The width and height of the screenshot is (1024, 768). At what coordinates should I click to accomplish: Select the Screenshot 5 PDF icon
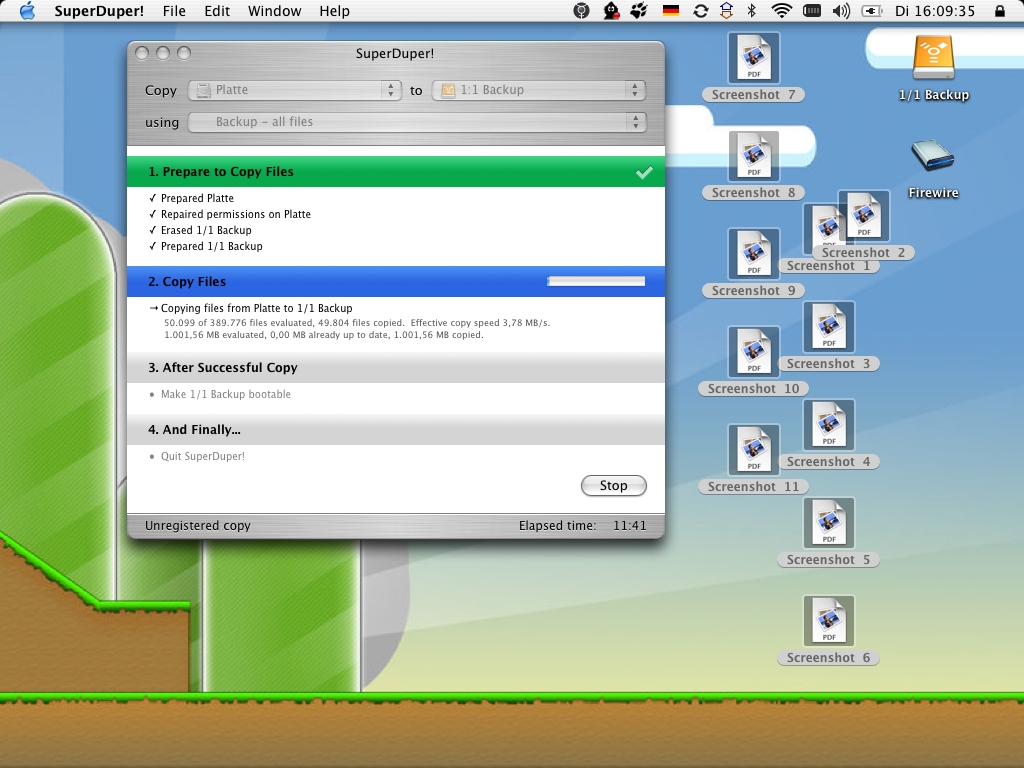click(829, 522)
